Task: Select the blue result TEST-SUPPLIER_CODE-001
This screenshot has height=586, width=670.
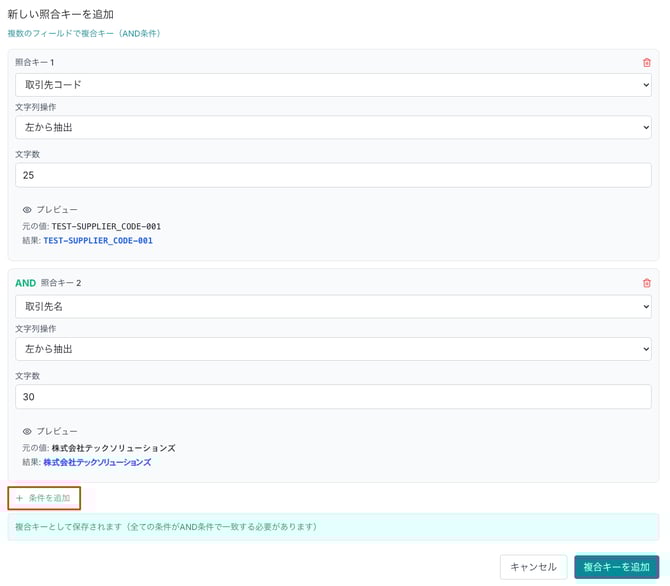Action: tap(97, 241)
